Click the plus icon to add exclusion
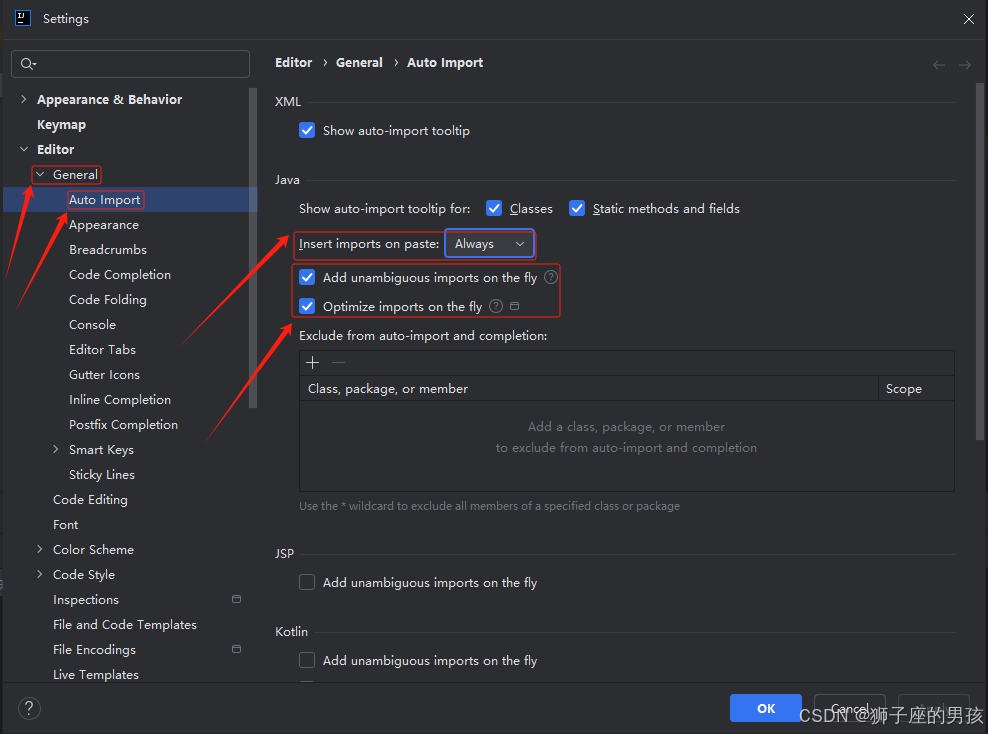Screen dimensions: 988x734 [x=313, y=362]
